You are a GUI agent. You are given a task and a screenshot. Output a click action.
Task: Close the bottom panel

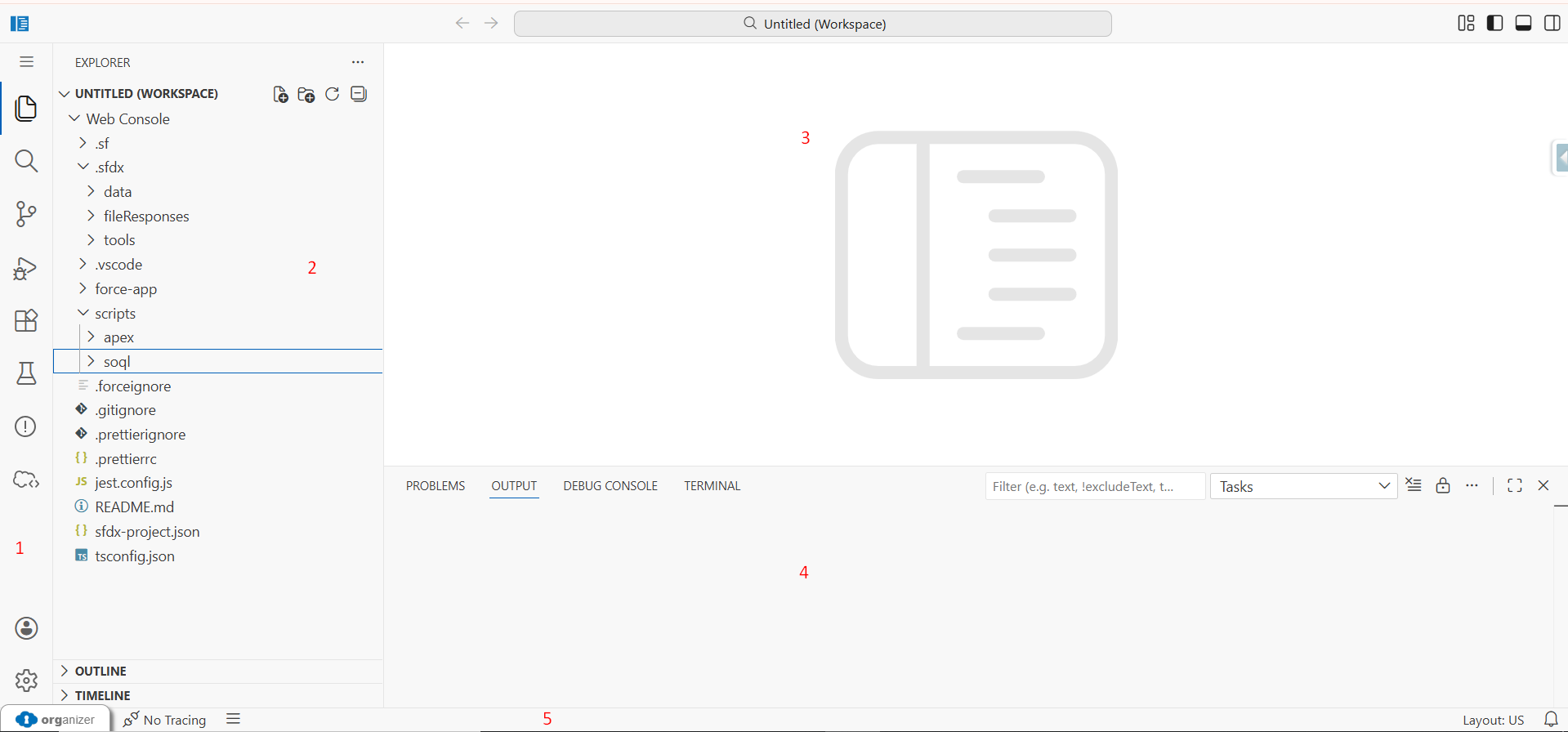coord(1543,485)
